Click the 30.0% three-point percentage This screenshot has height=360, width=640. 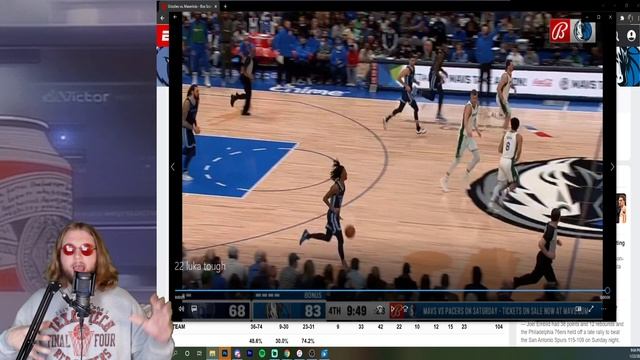(x=282, y=341)
